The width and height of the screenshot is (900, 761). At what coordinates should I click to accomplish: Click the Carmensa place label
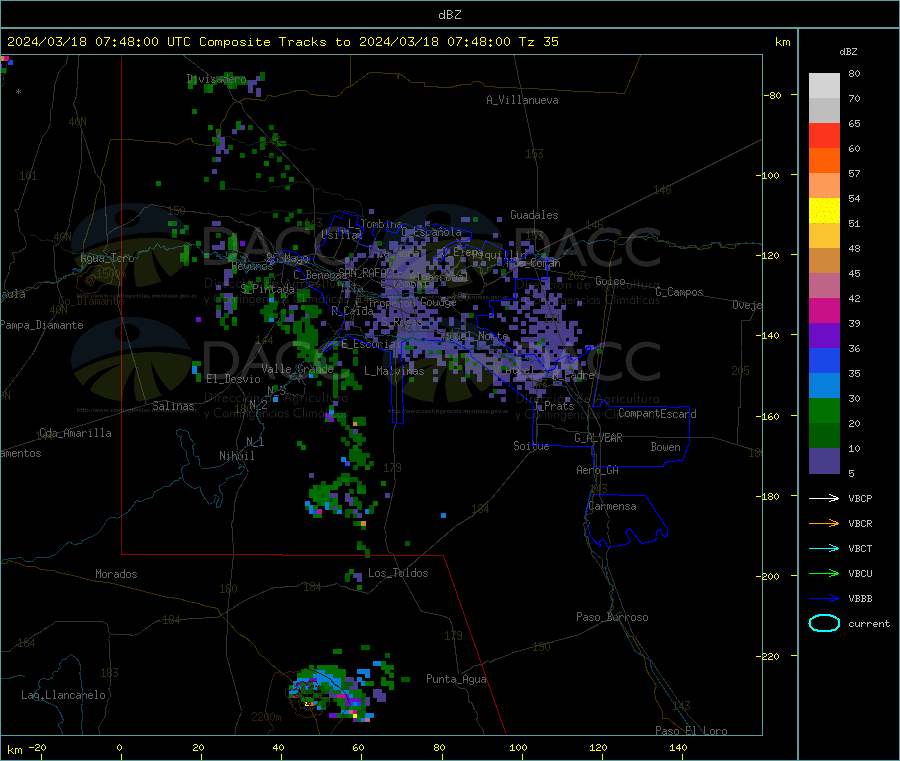click(612, 506)
